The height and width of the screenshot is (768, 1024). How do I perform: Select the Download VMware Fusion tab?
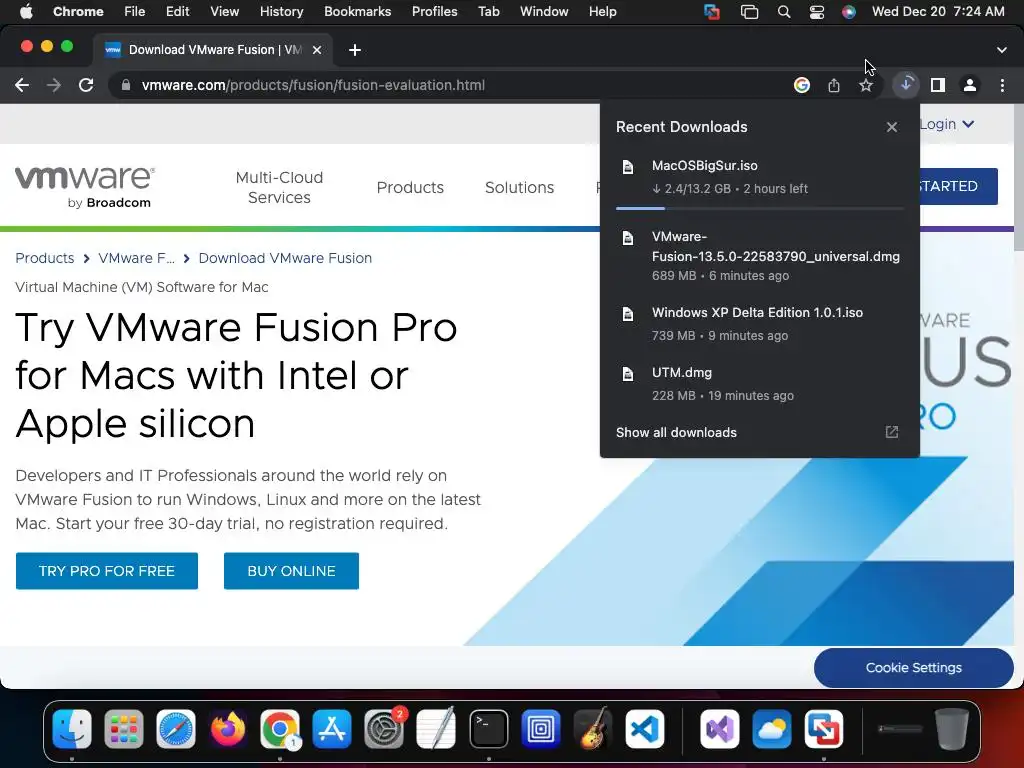point(212,50)
